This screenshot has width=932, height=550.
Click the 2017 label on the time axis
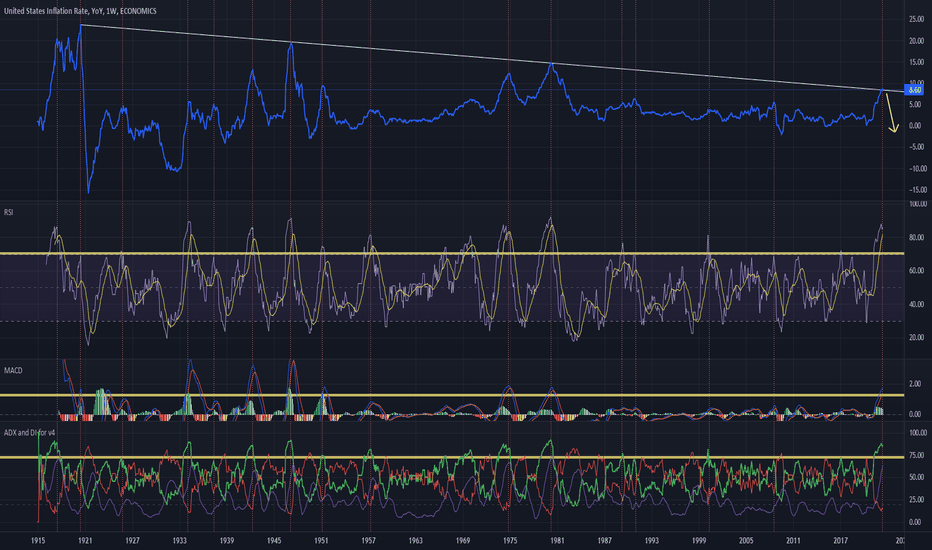tap(840, 540)
